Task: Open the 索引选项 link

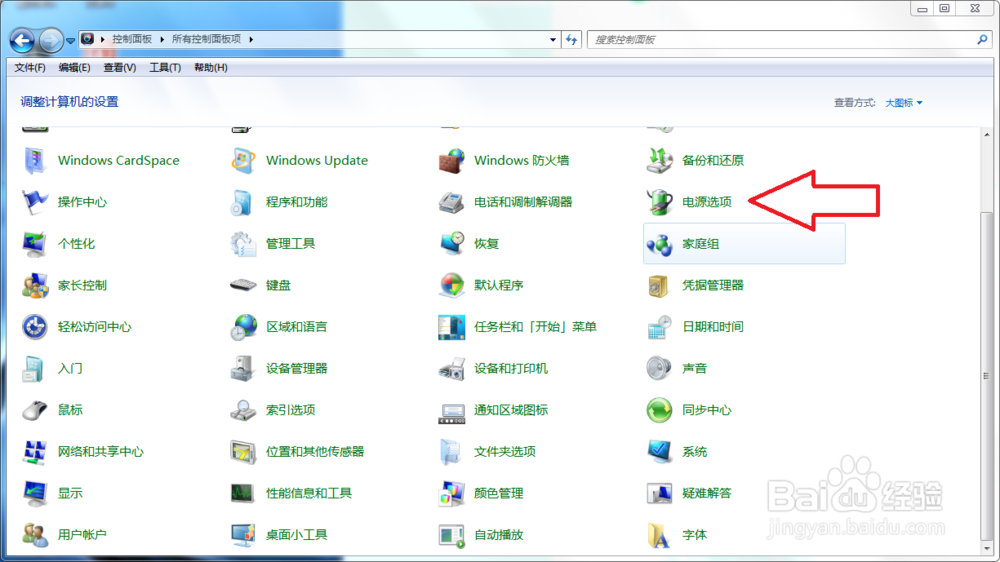Action: [x=290, y=410]
